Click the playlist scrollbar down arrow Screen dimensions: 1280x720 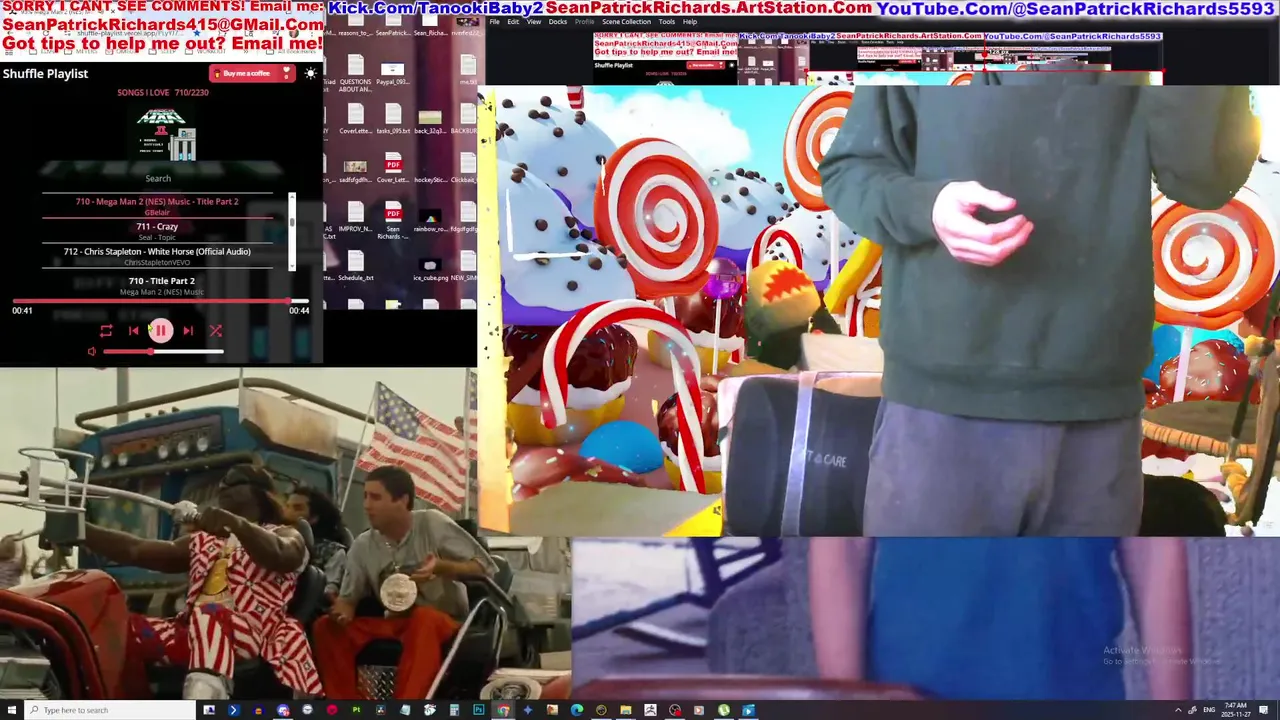(x=292, y=266)
